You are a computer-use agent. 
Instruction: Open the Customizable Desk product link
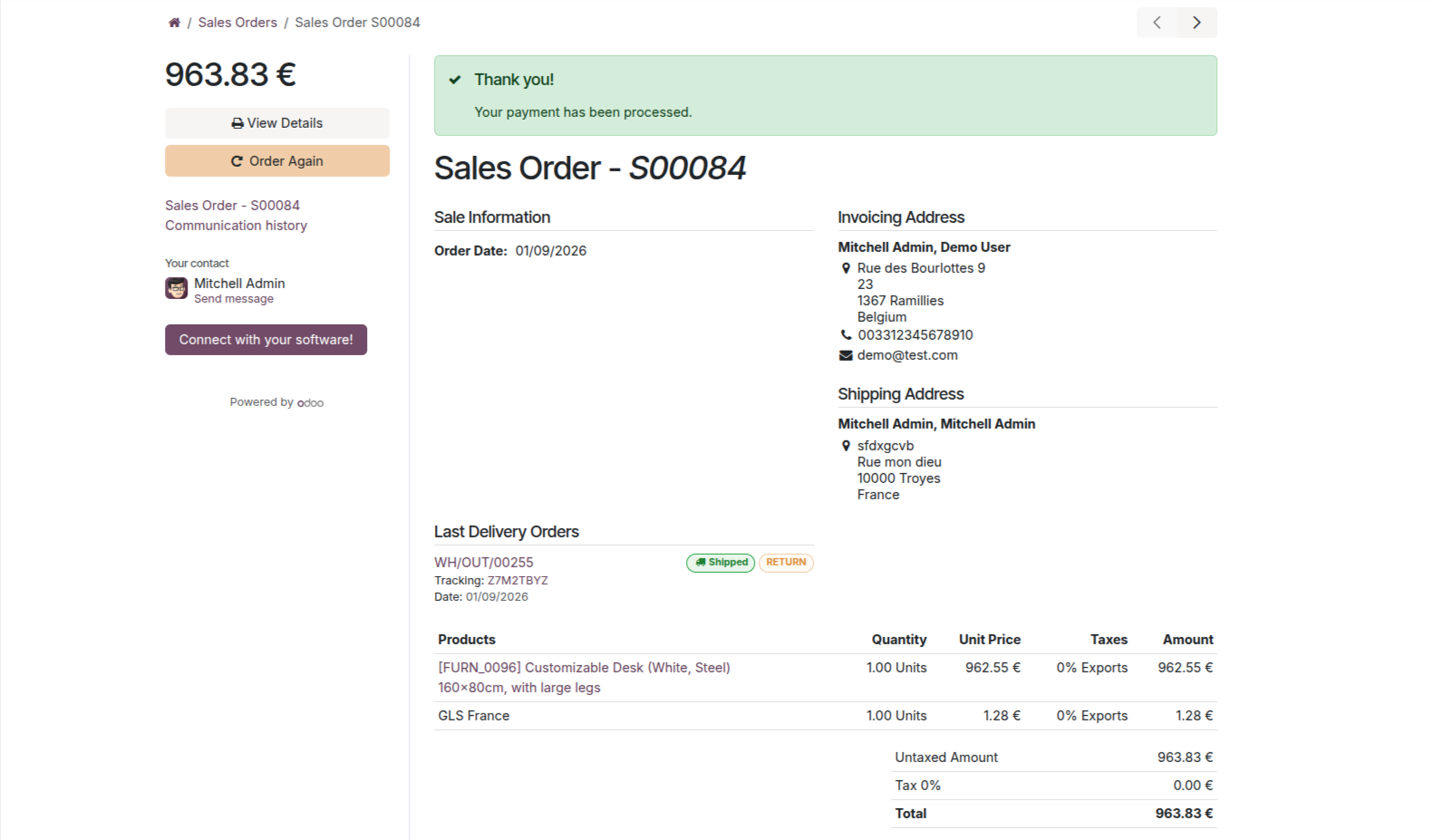click(584, 668)
